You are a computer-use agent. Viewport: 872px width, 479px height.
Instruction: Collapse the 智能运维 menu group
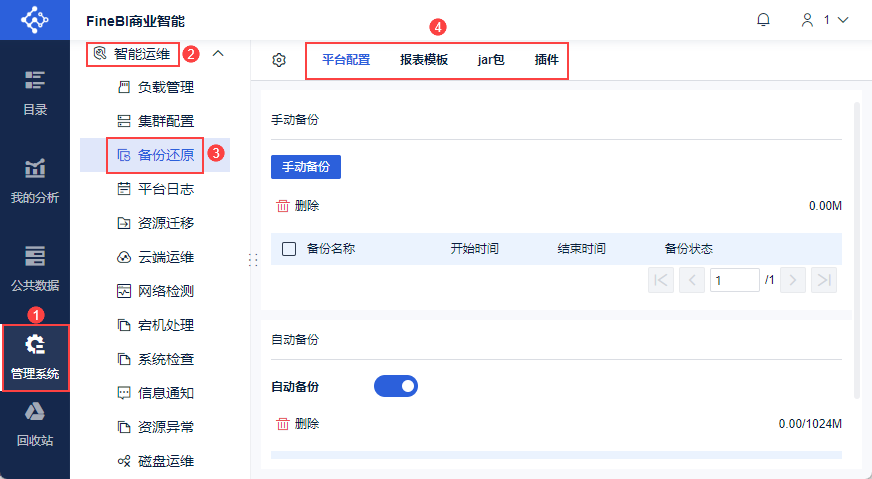click(x=218, y=53)
